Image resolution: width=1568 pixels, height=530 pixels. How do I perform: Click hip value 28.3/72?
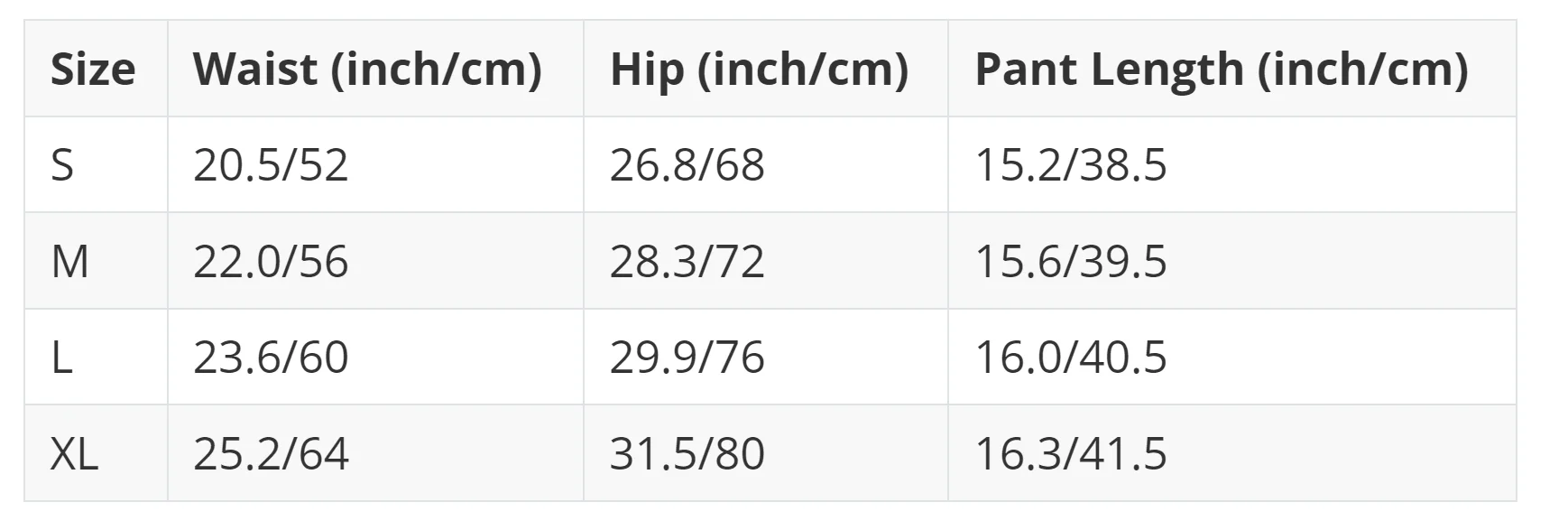[687, 262]
